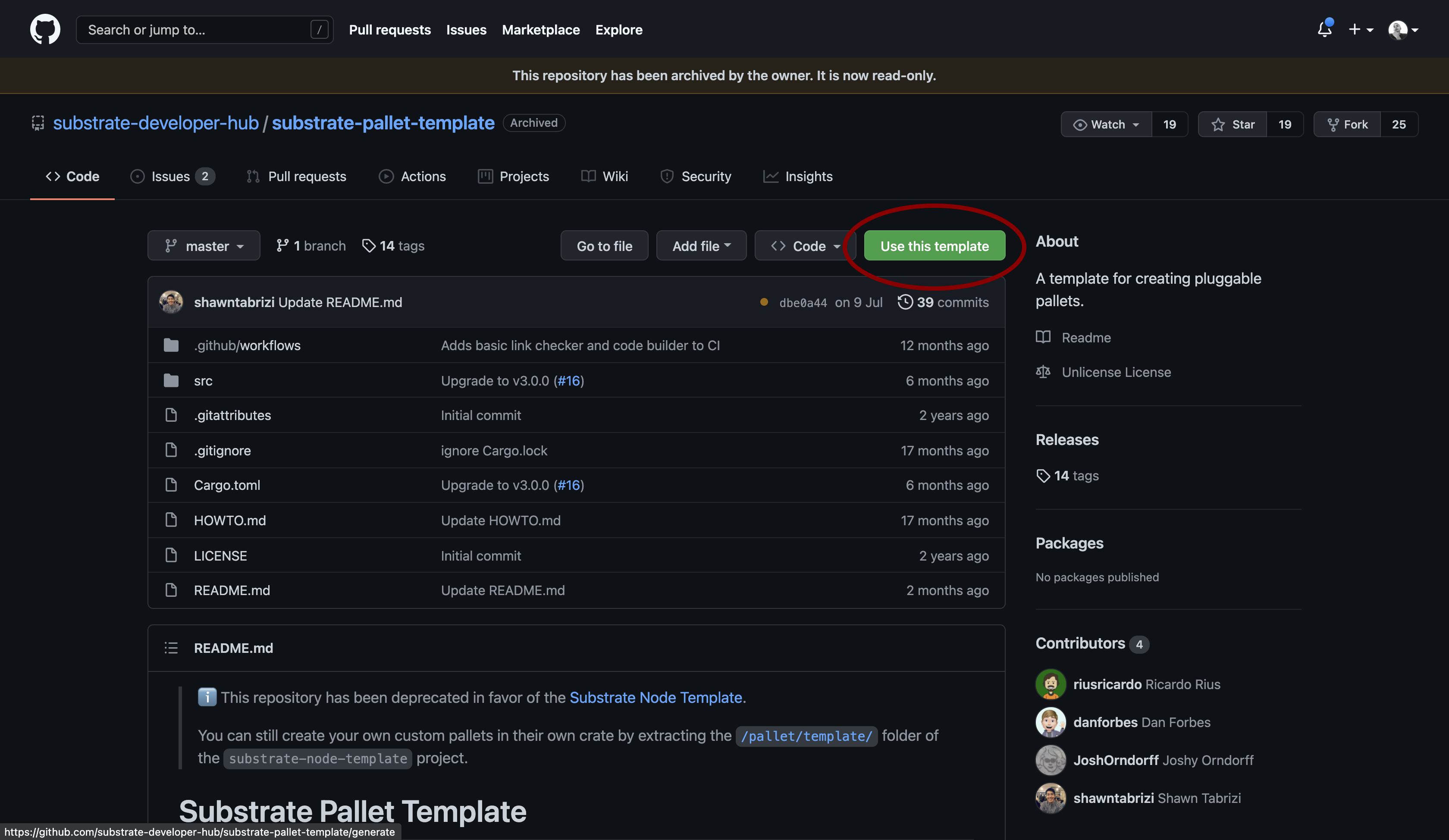Click the shawntabrizi commit author avatar
Screen dimensions: 1449x840
click(171, 302)
